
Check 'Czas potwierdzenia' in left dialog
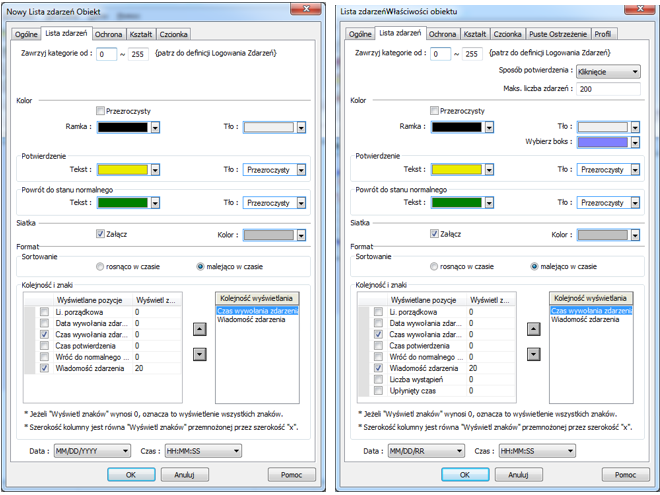tap(44, 346)
